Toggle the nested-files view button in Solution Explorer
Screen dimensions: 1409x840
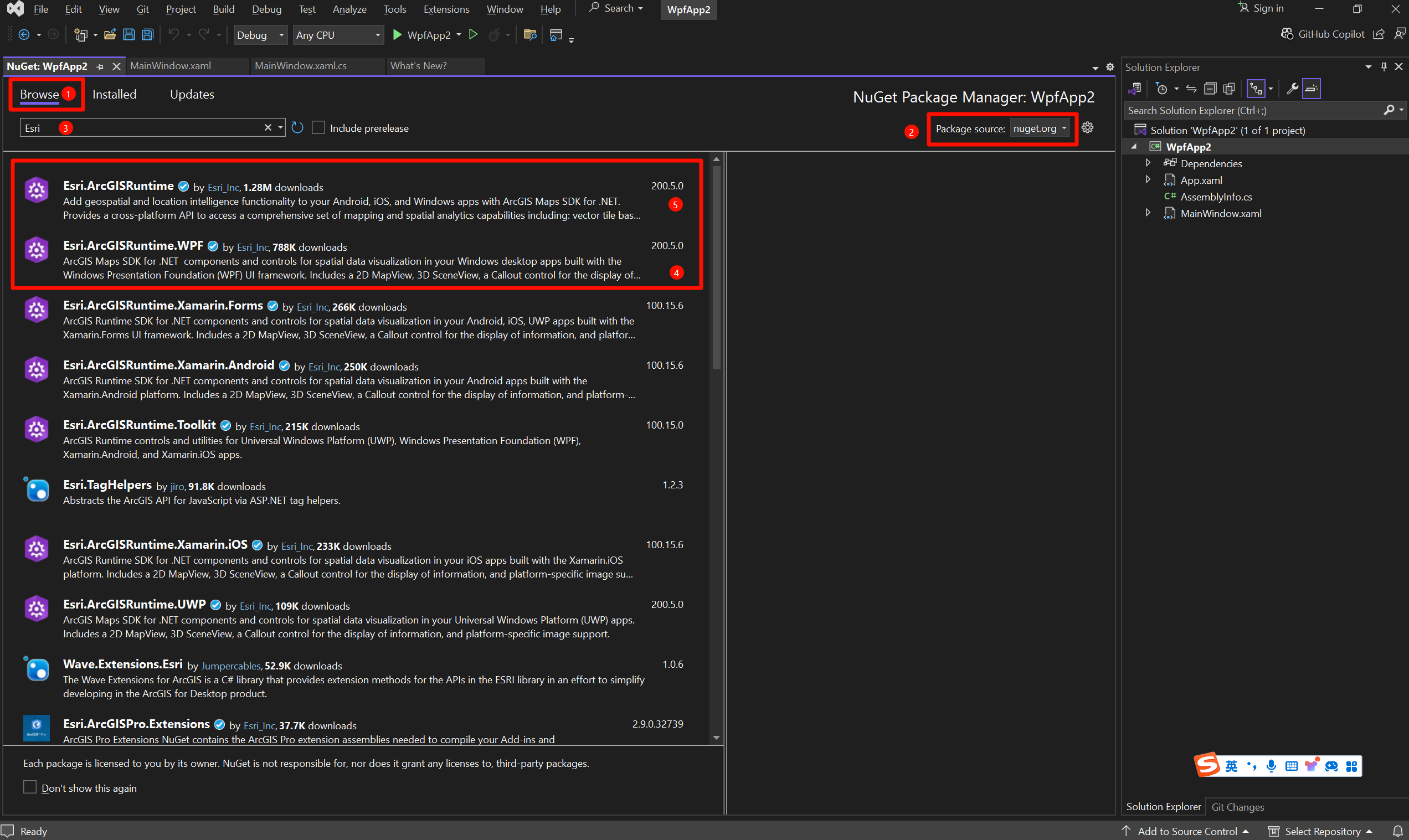[1256, 88]
